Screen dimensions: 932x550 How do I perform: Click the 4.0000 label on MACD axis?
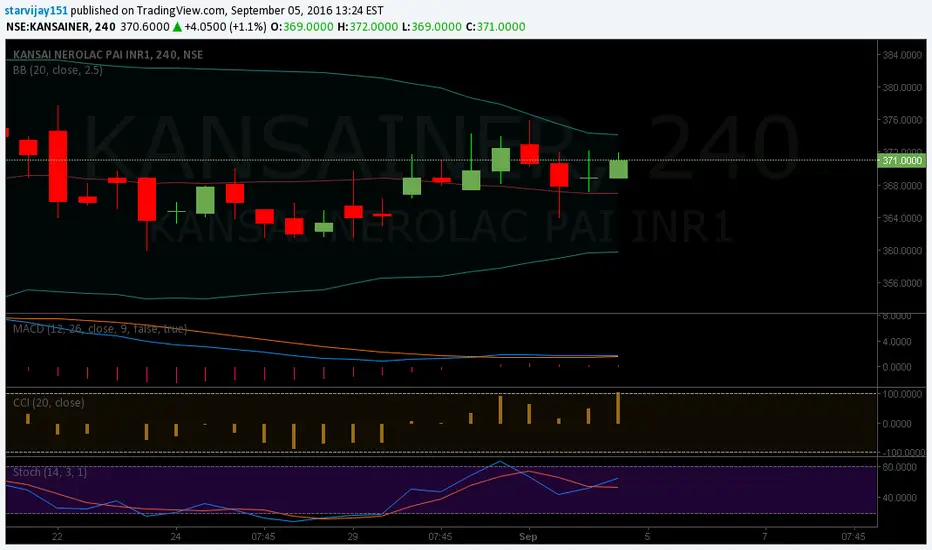(897, 342)
